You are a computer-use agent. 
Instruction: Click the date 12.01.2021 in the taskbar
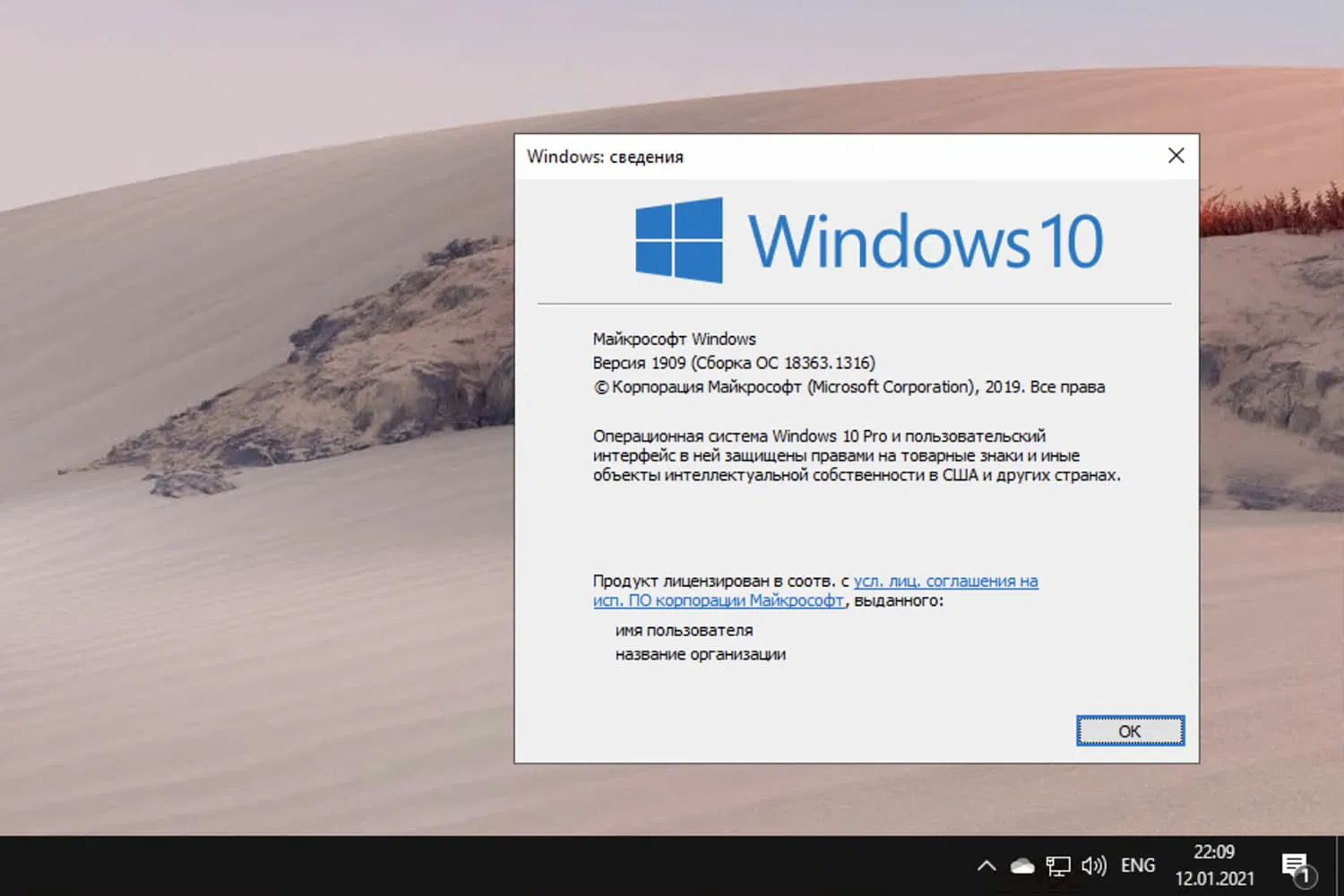[1214, 877]
